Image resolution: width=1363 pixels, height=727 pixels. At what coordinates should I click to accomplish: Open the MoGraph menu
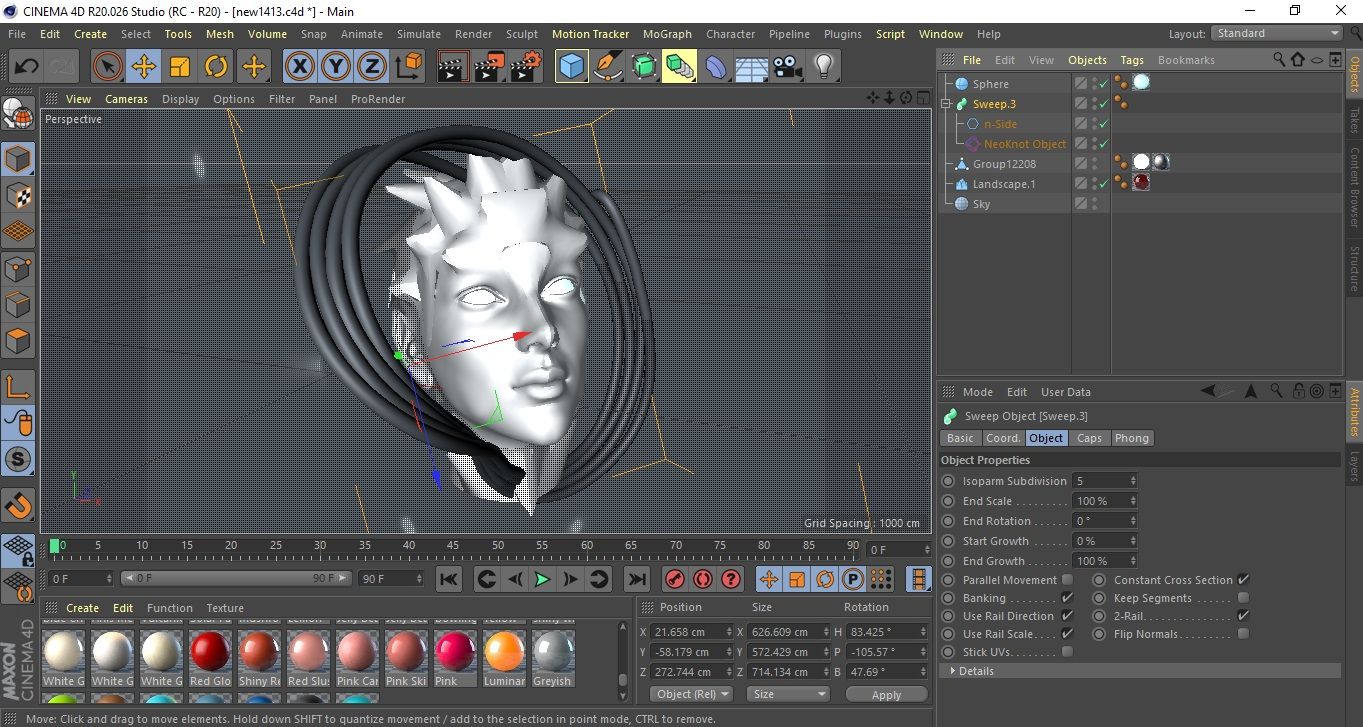[x=667, y=34]
